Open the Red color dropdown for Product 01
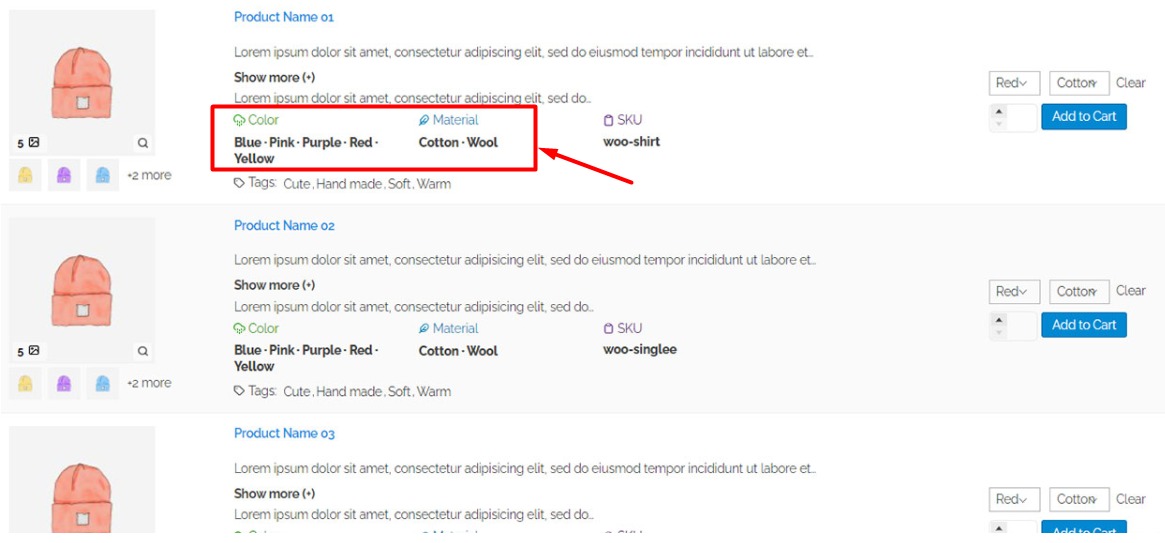 tap(1013, 83)
